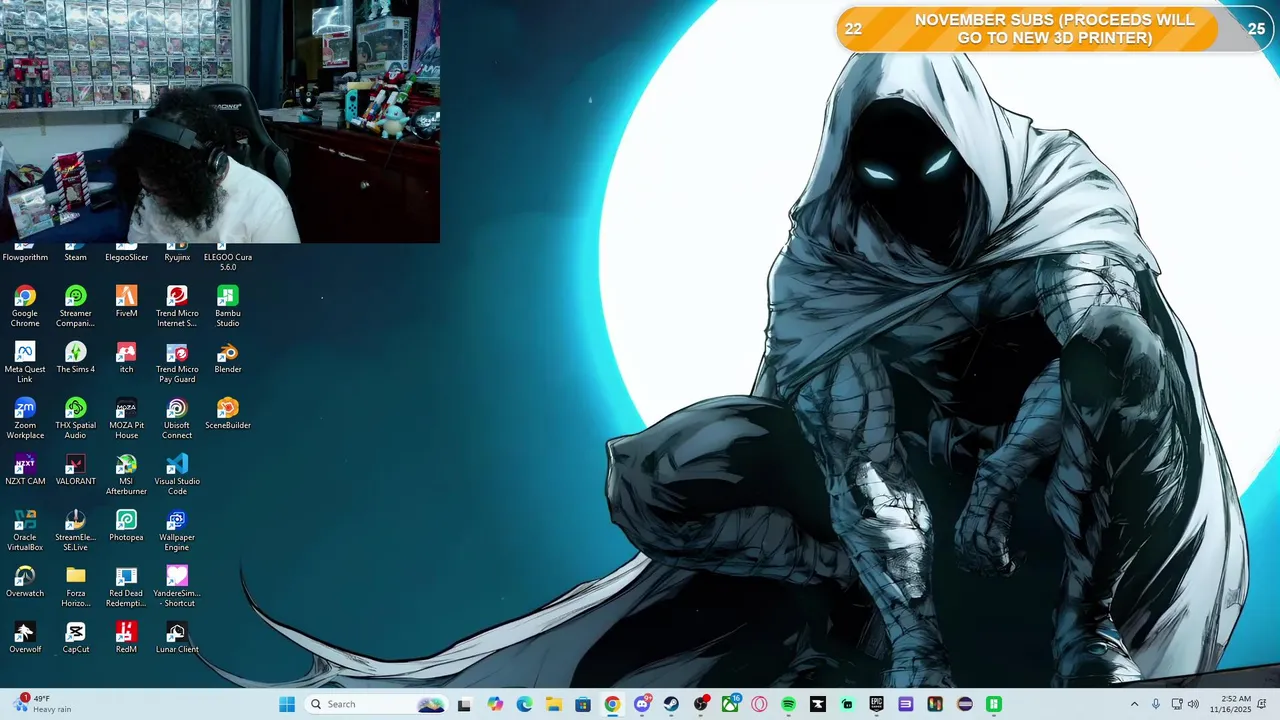Open the Oracle VirtualBox shortcut
This screenshot has height=720, width=1280.
click(x=25, y=530)
